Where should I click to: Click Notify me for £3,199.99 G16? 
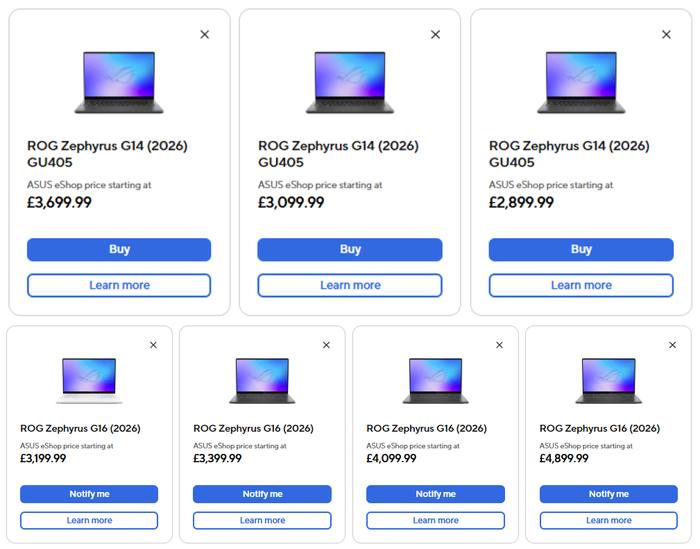point(89,494)
